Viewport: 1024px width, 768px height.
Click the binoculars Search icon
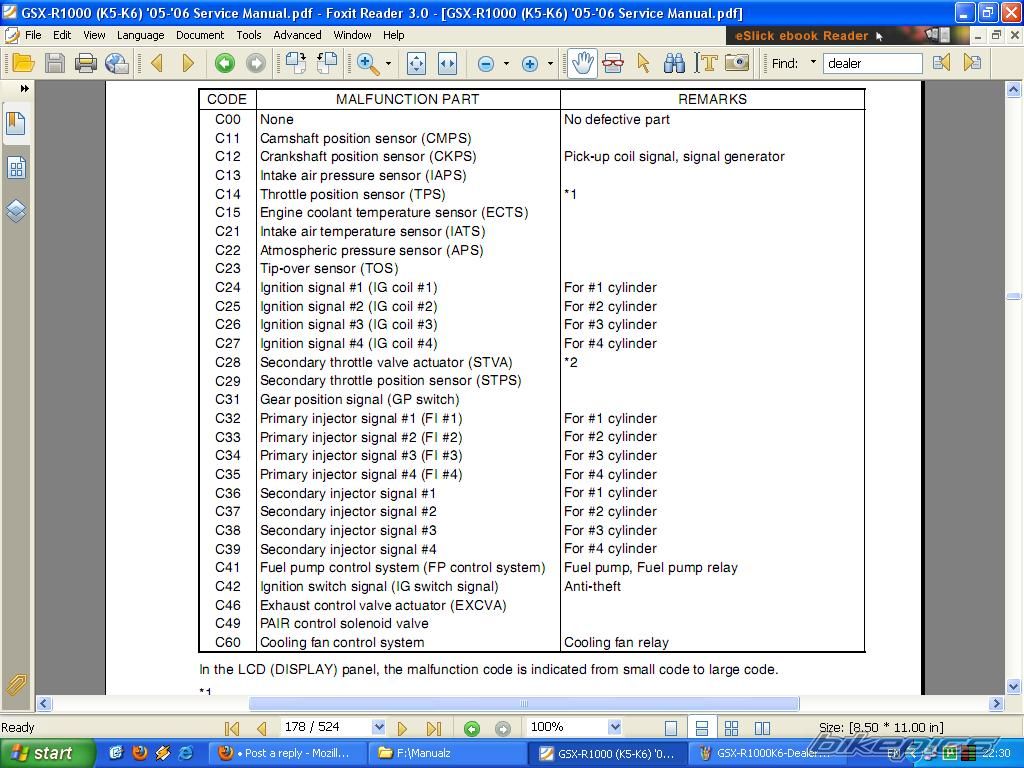pyautogui.click(x=675, y=63)
